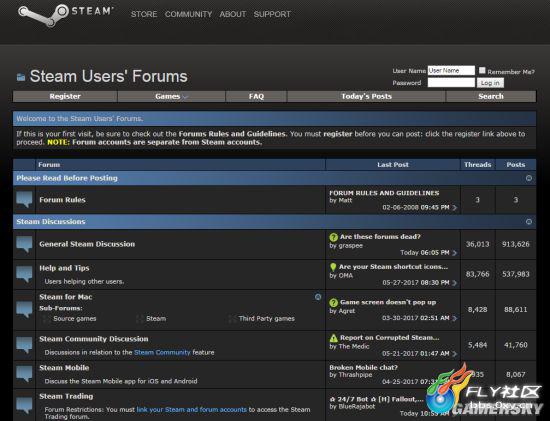This screenshot has width=550, height=421.
Task: Click the Steam Community Discussion speech-bubble icon
Action: point(24,345)
